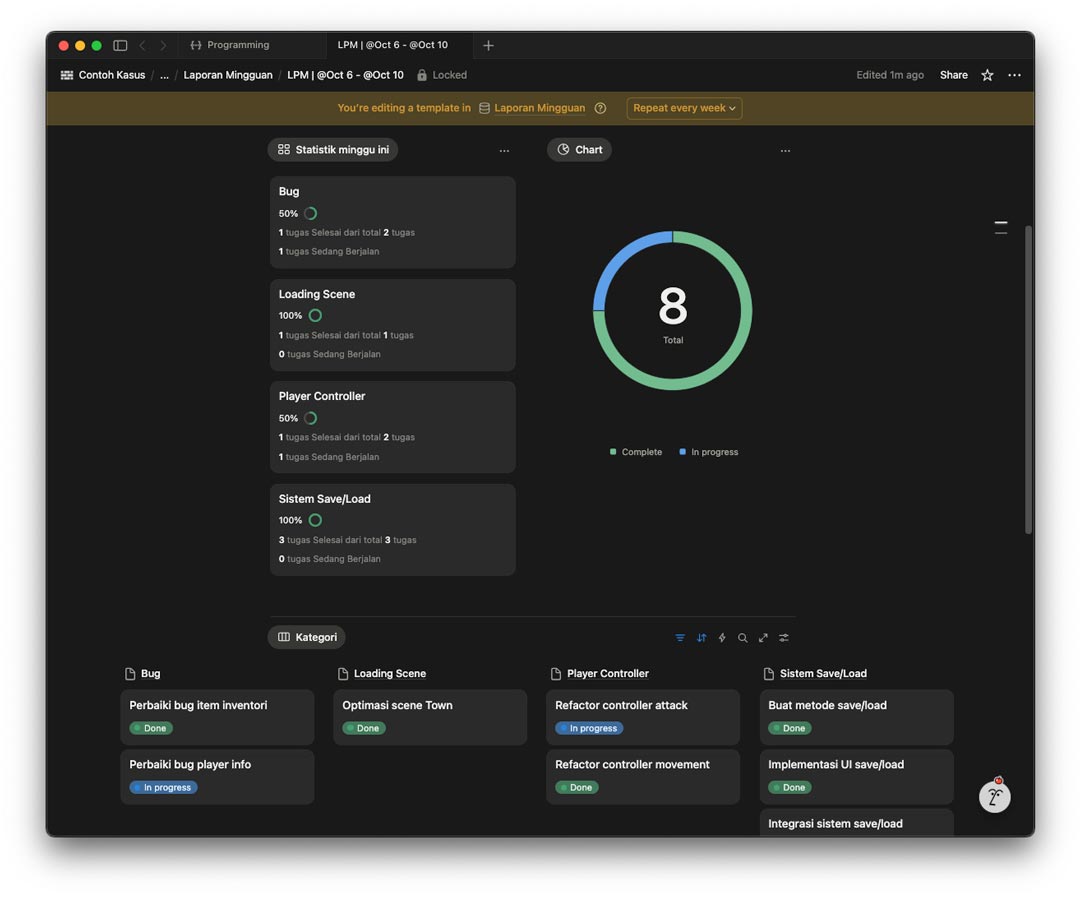The height and width of the screenshot is (897, 1080).
Task: Click the filter icon in Kategori toolbar
Action: pos(680,638)
